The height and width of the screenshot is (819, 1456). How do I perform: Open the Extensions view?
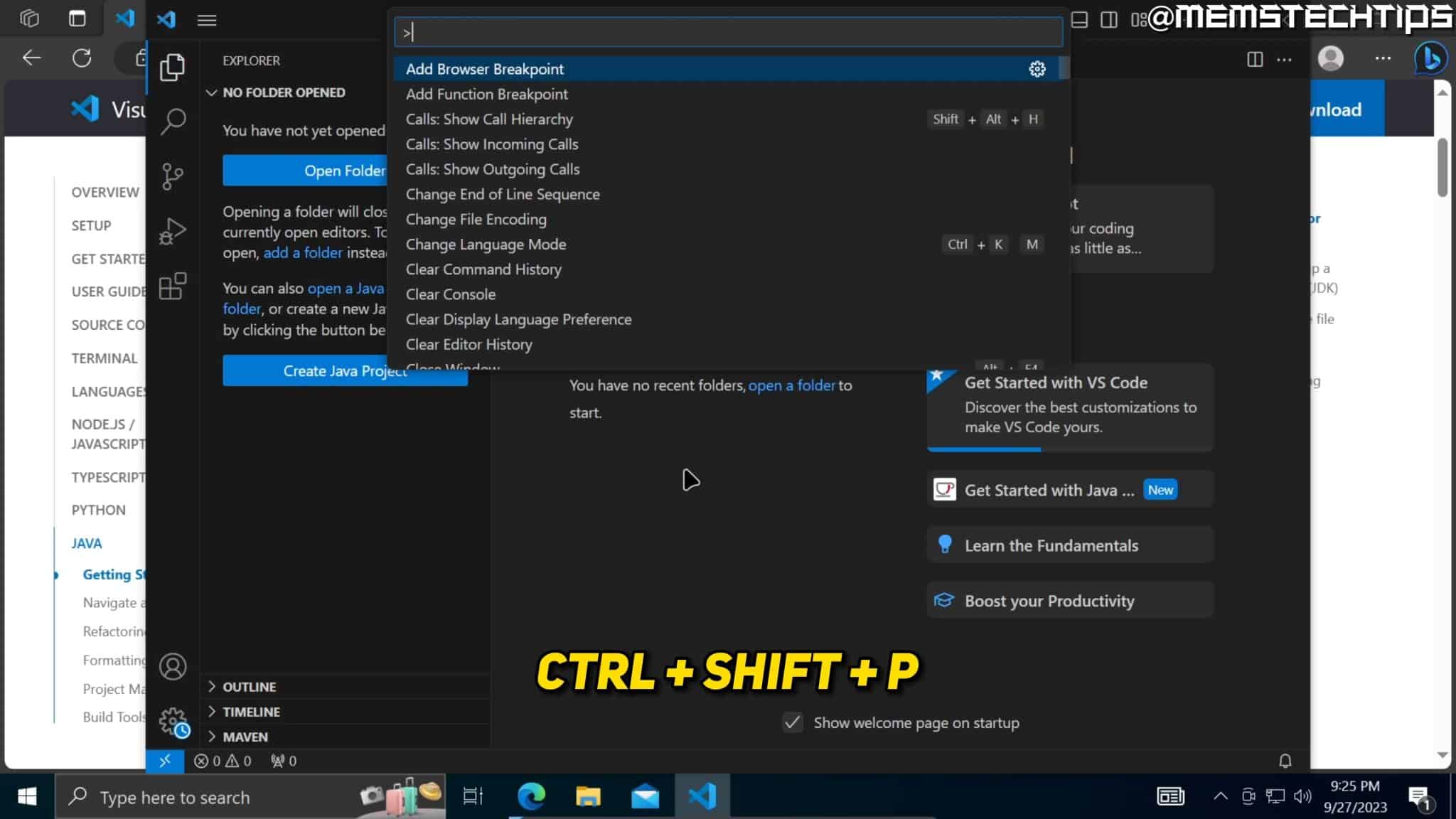pyautogui.click(x=173, y=287)
